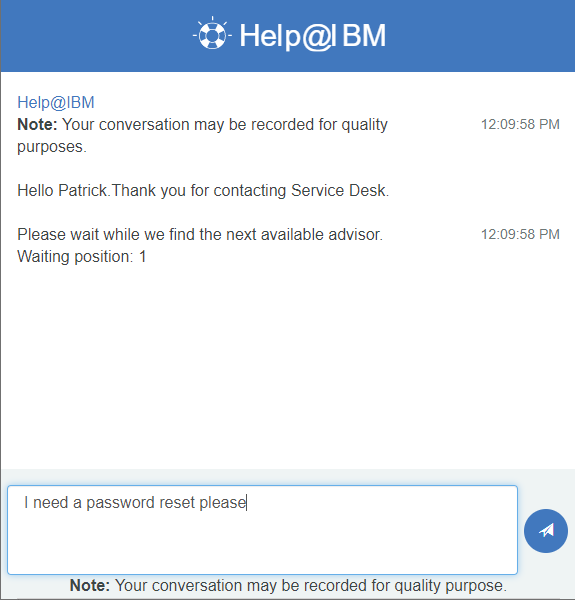Click the Please wait for advisor message

pyautogui.click(x=200, y=235)
